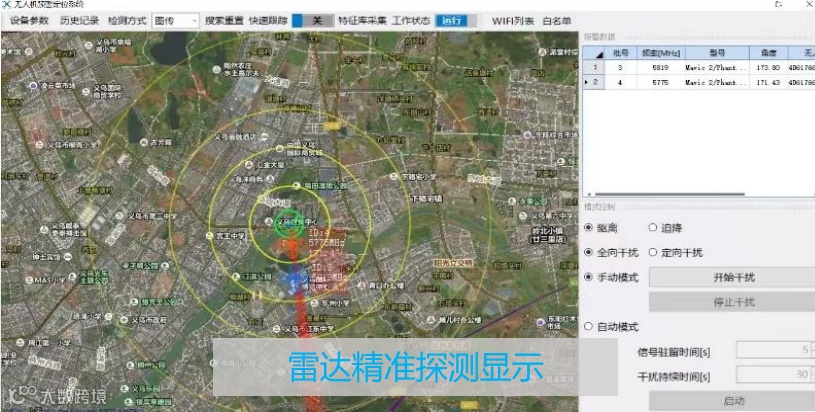Screen dimensions: 815x412
Task: Expand the 检测方式 dropdown showing 图传
Action: coord(175,21)
